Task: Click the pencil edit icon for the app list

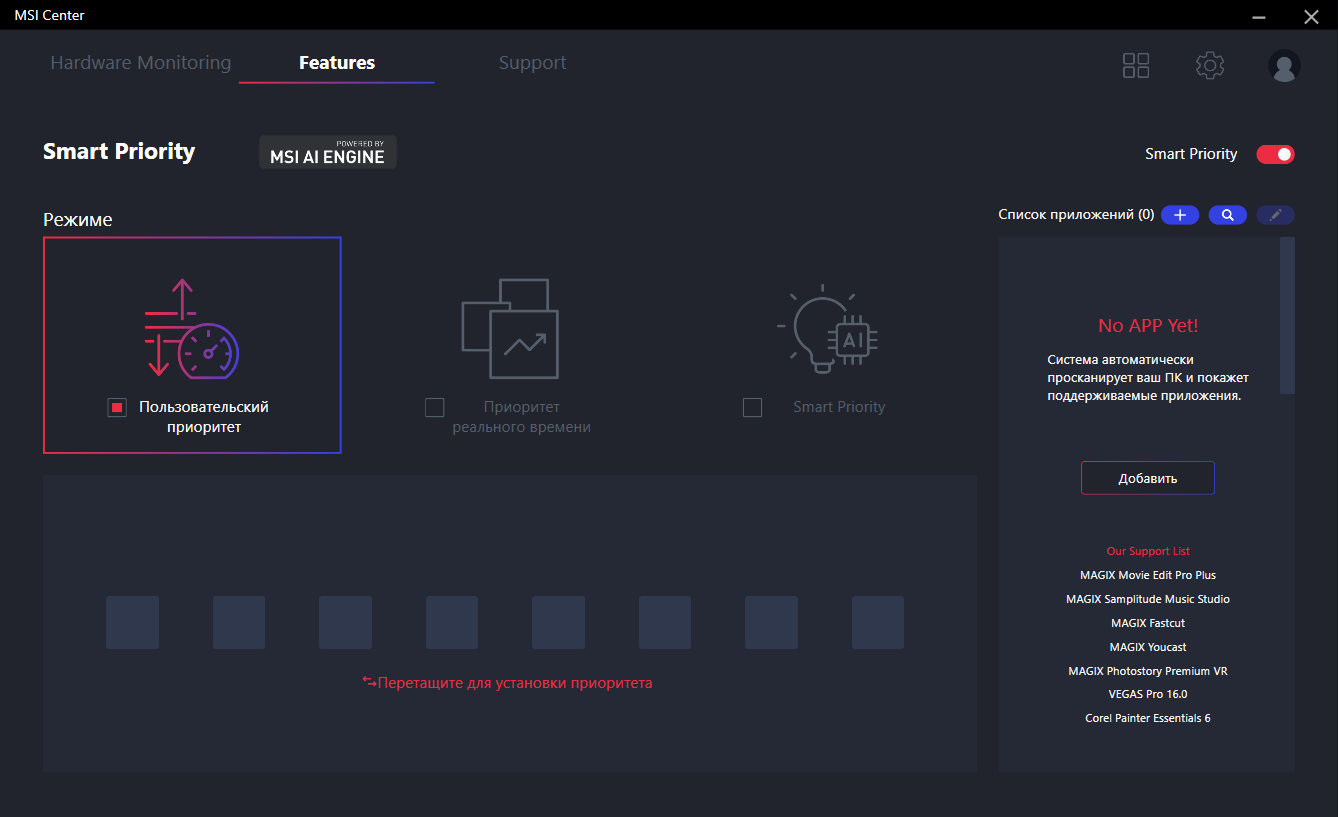Action: coord(1276,215)
